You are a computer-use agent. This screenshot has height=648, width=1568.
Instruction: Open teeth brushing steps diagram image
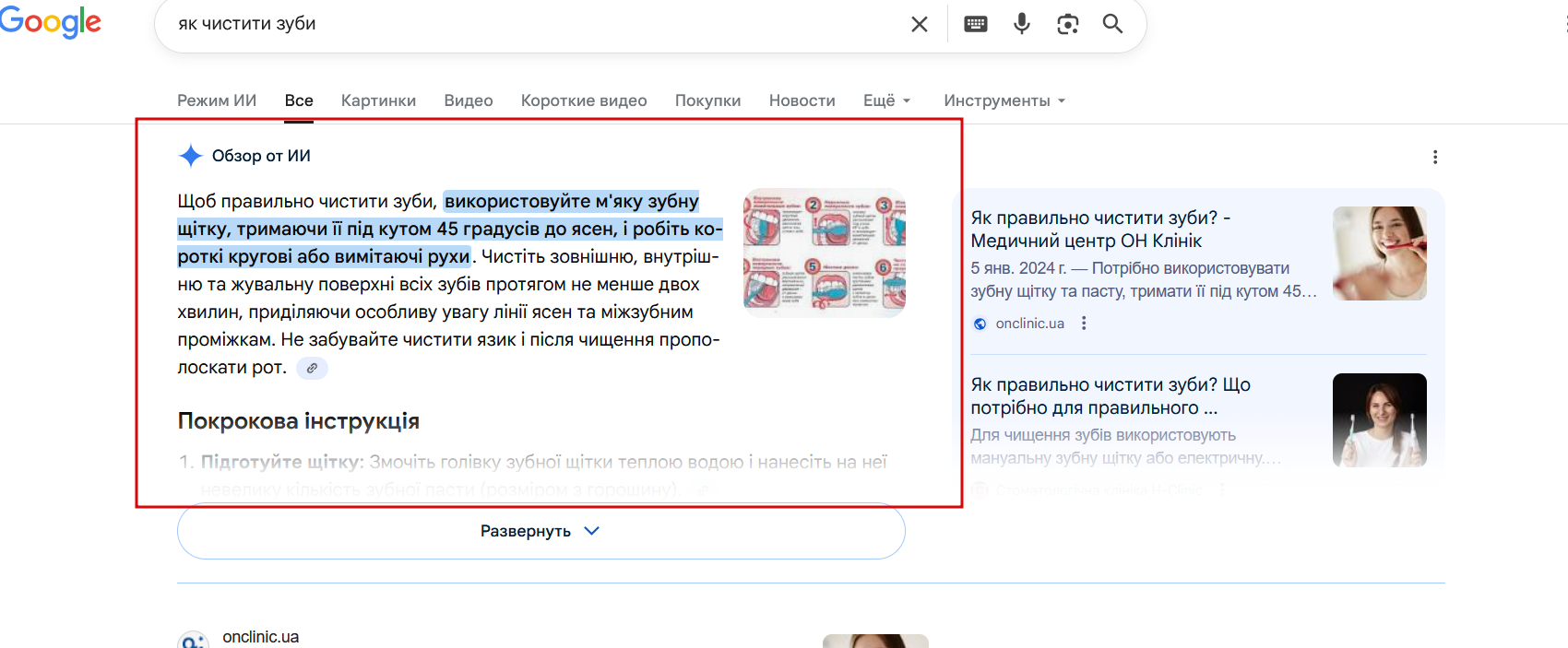point(825,253)
